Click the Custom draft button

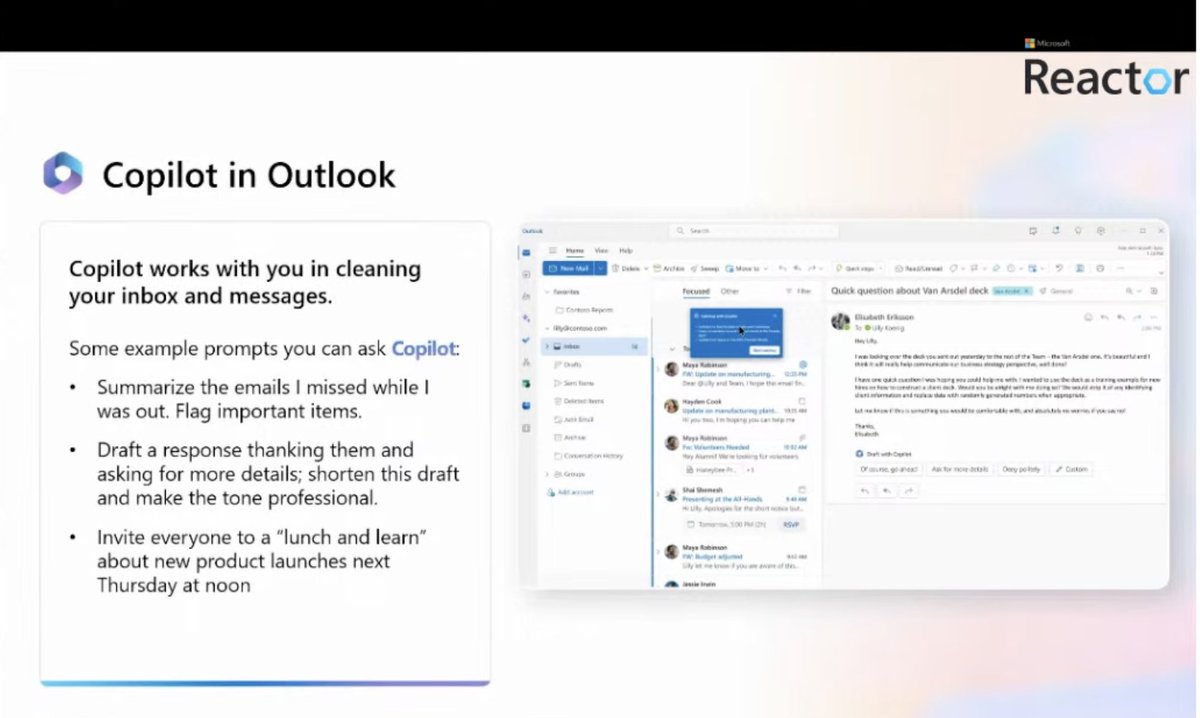1071,469
